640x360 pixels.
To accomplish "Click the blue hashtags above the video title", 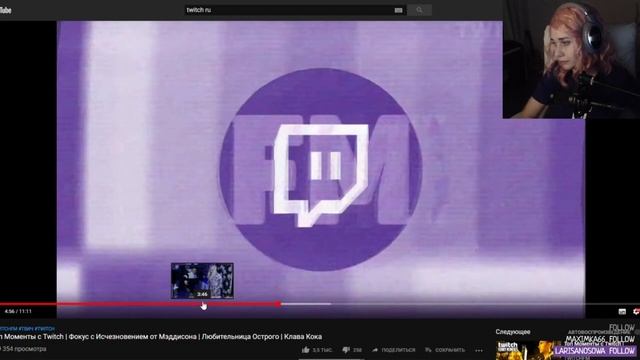I will [x=27, y=329].
